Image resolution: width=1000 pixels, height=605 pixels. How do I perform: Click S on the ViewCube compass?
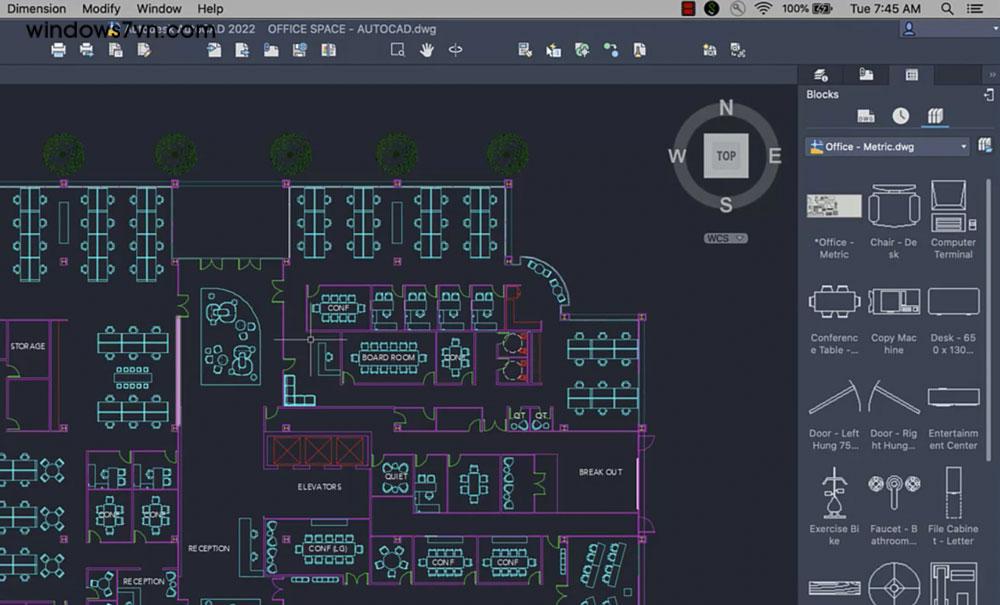point(726,205)
